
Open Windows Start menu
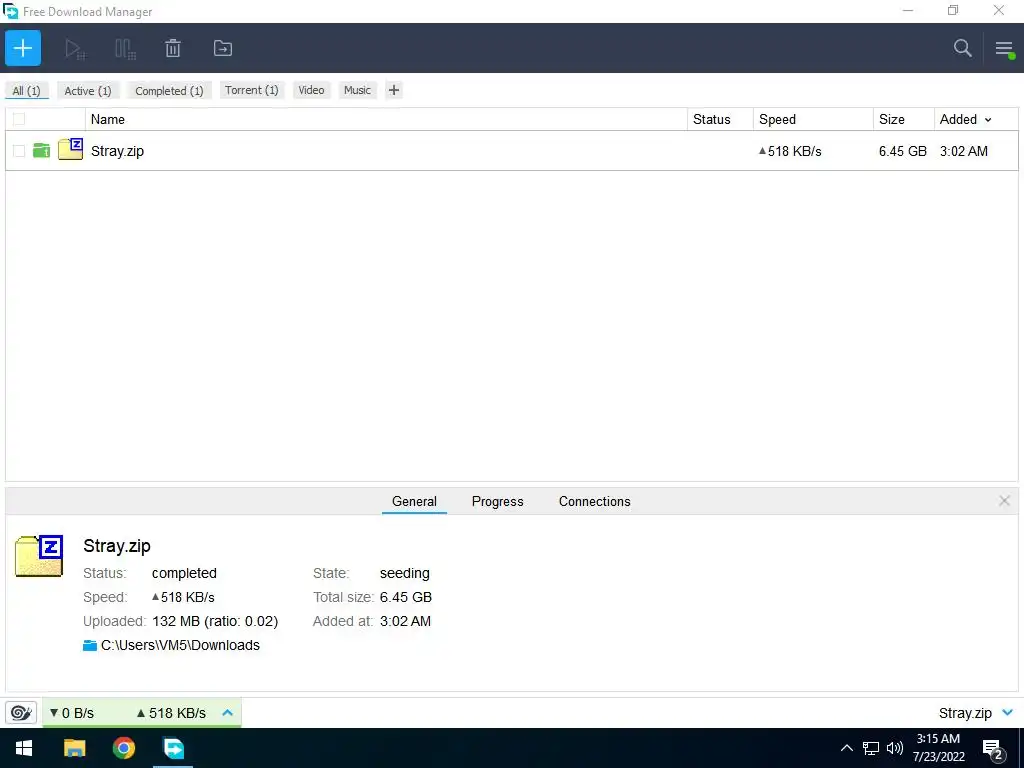click(x=24, y=748)
